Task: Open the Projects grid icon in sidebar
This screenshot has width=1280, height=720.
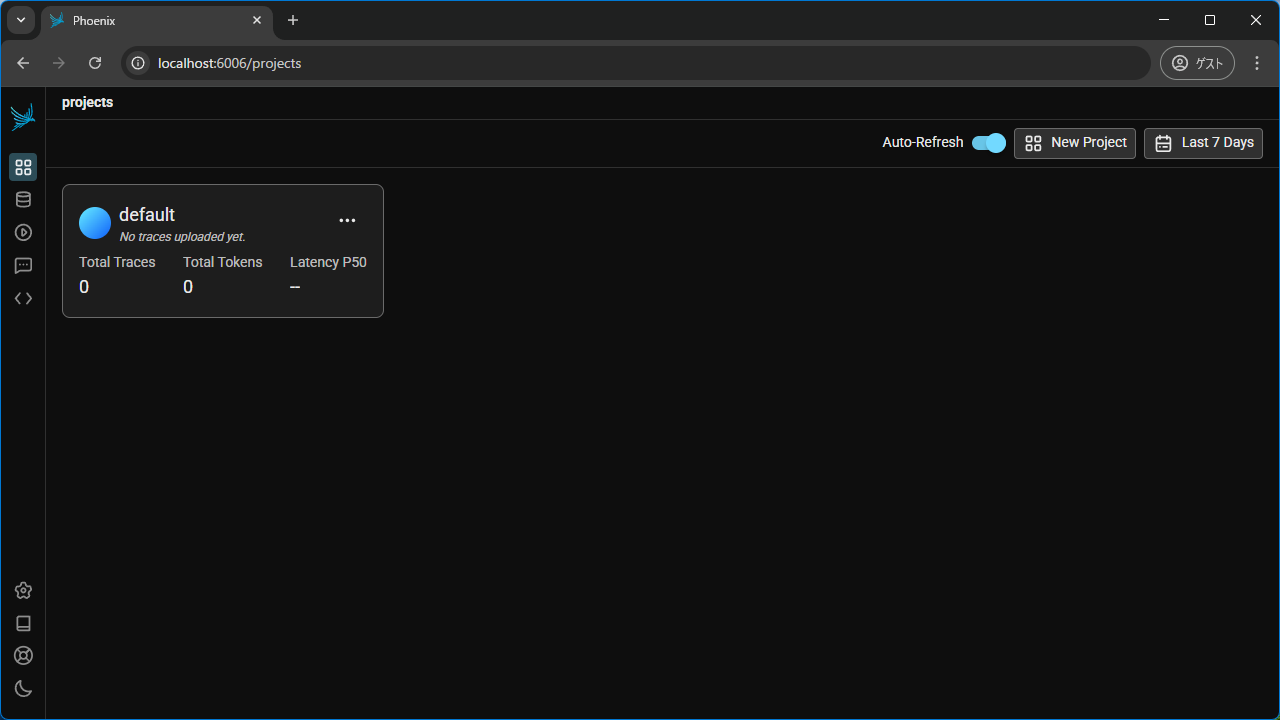Action: (23, 167)
